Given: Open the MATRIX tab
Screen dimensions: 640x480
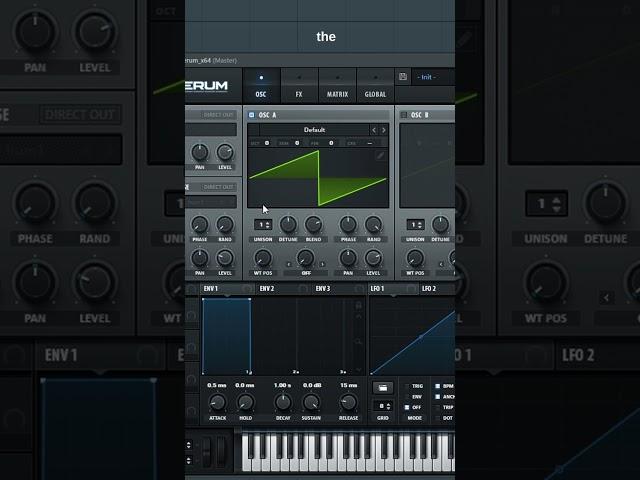Looking at the screenshot, I should pos(337,85).
